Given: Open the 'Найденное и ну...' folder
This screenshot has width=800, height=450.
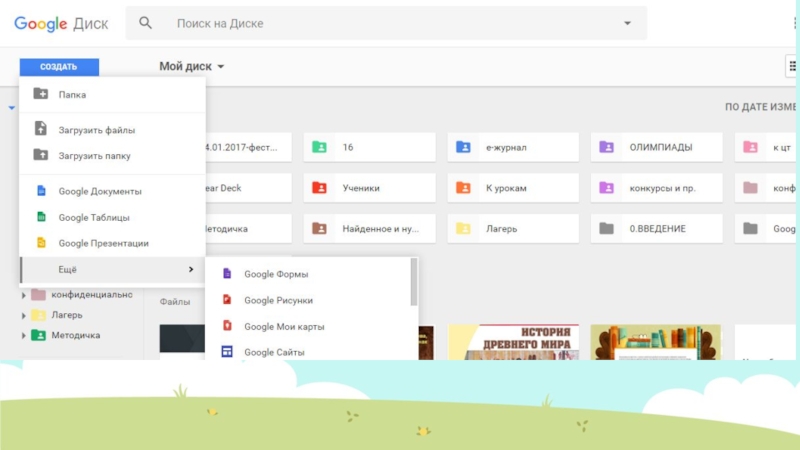Looking at the screenshot, I should [x=370, y=229].
